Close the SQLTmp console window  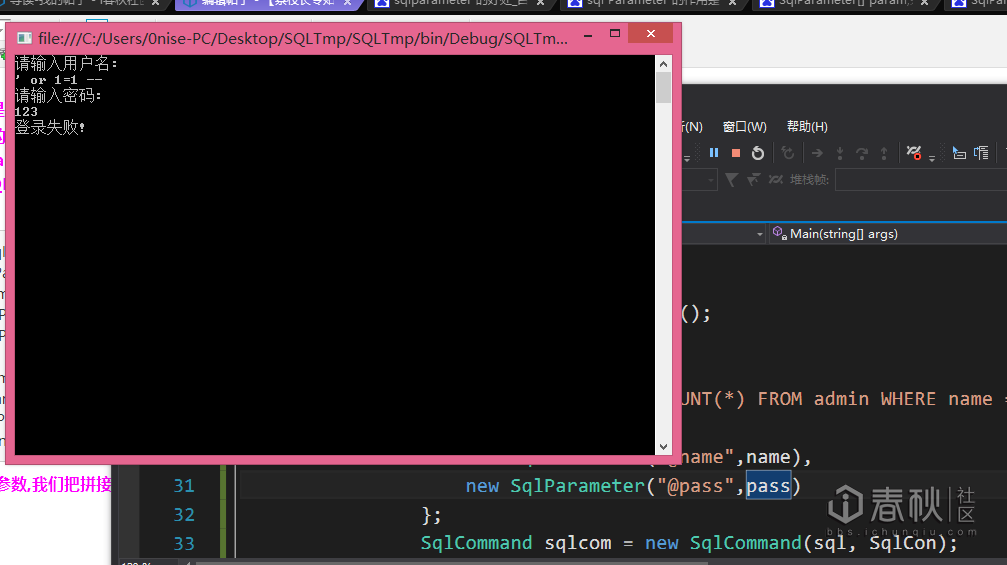point(651,33)
